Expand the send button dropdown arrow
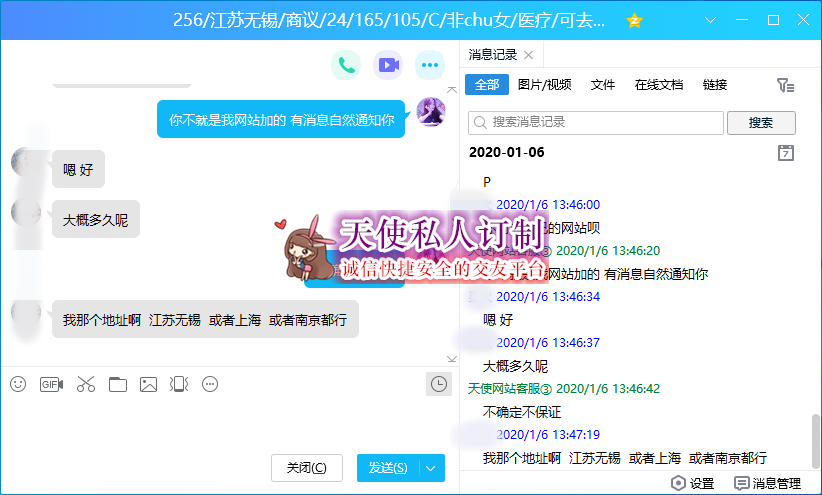The width and height of the screenshot is (822, 495). [x=432, y=468]
